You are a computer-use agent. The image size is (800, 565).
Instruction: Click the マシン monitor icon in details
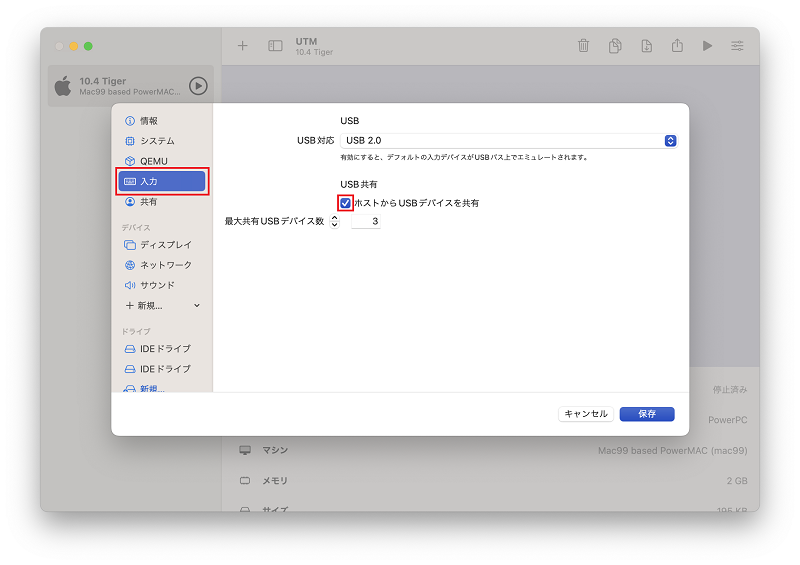click(245, 450)
